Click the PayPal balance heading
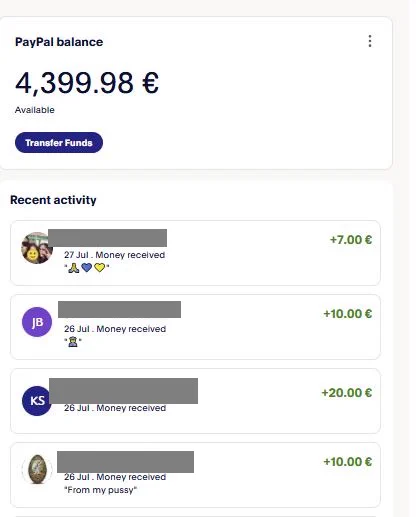The width and height of the screenshot is (418, 517). (x=59, y=42)
